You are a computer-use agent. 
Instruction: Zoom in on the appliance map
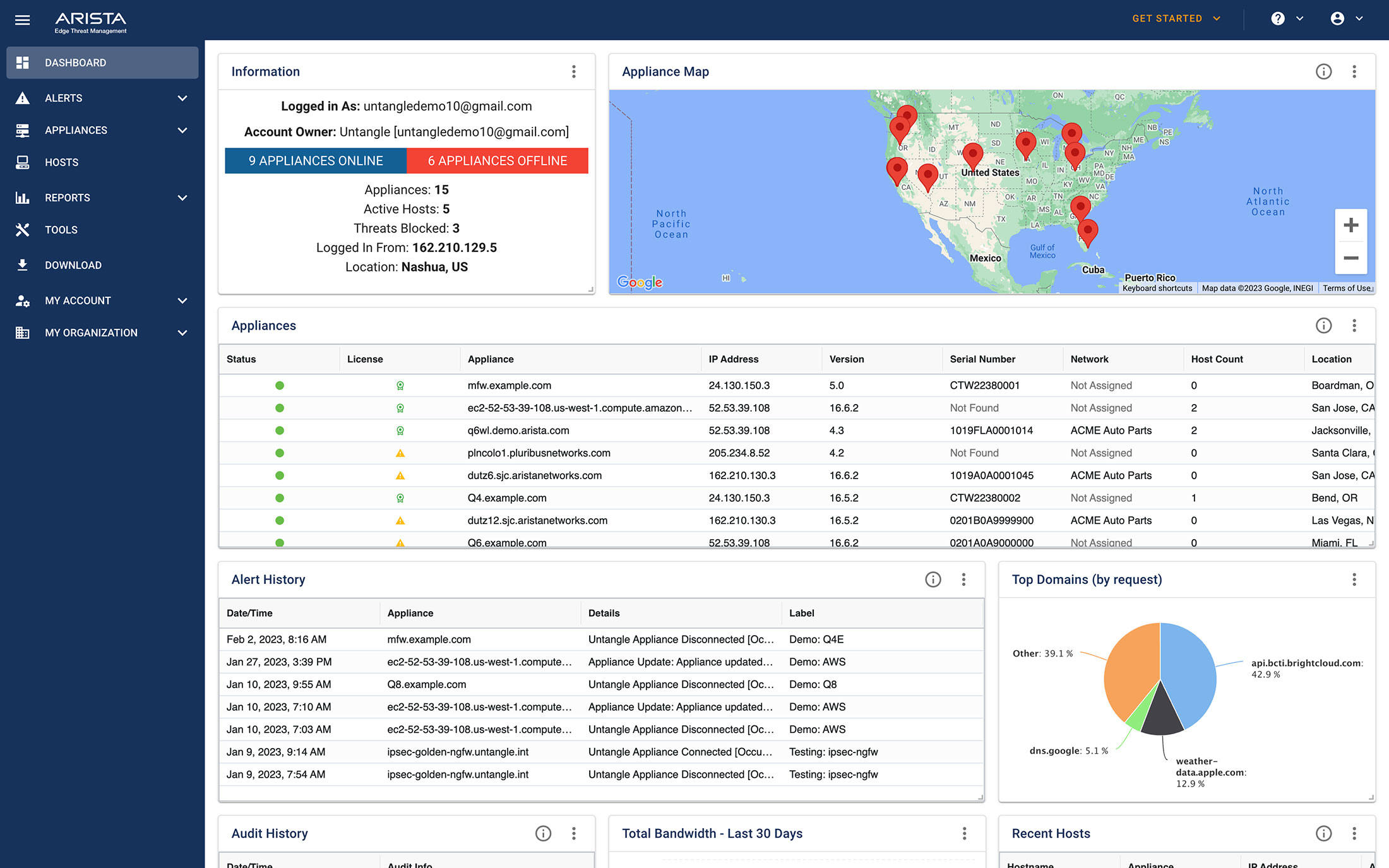[x=1351, y=225]
